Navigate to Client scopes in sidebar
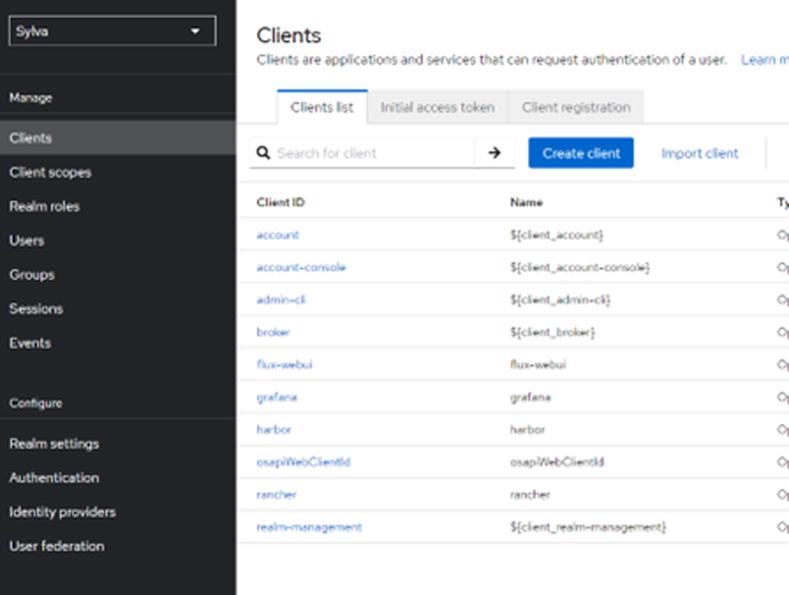 (x=50, y=172)
